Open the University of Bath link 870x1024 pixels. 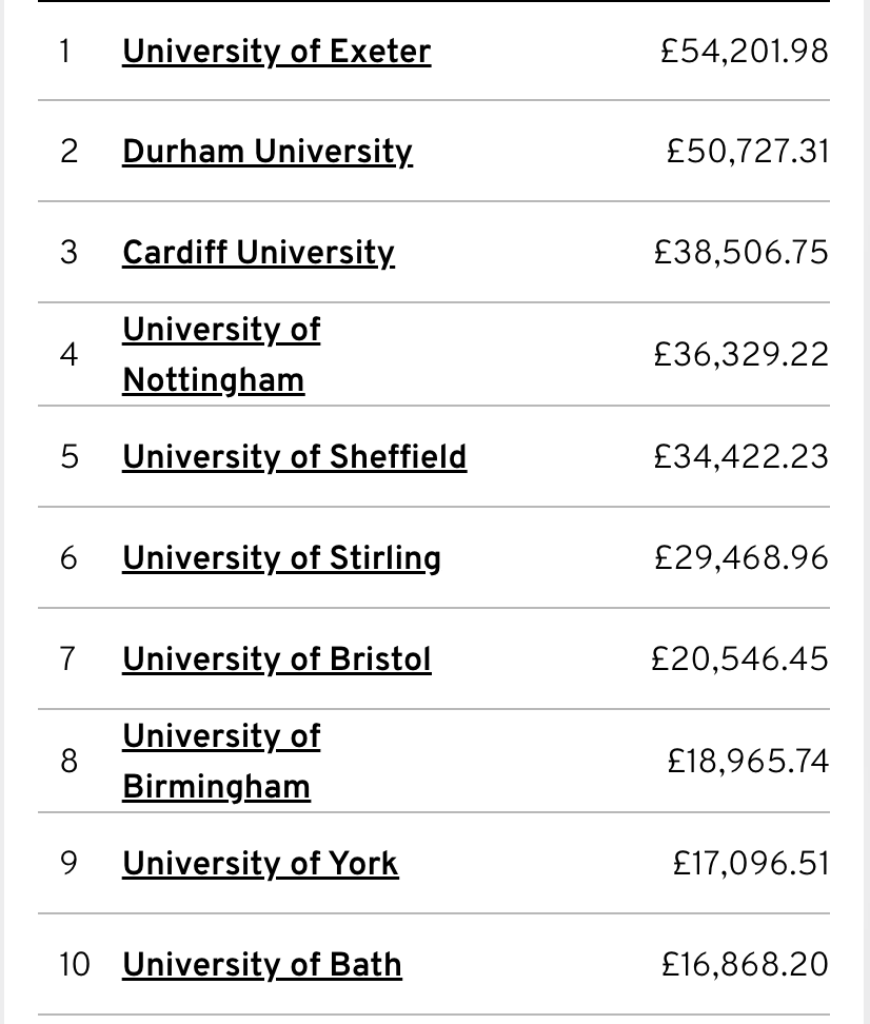pyautogui.click(x=262, y=965)
